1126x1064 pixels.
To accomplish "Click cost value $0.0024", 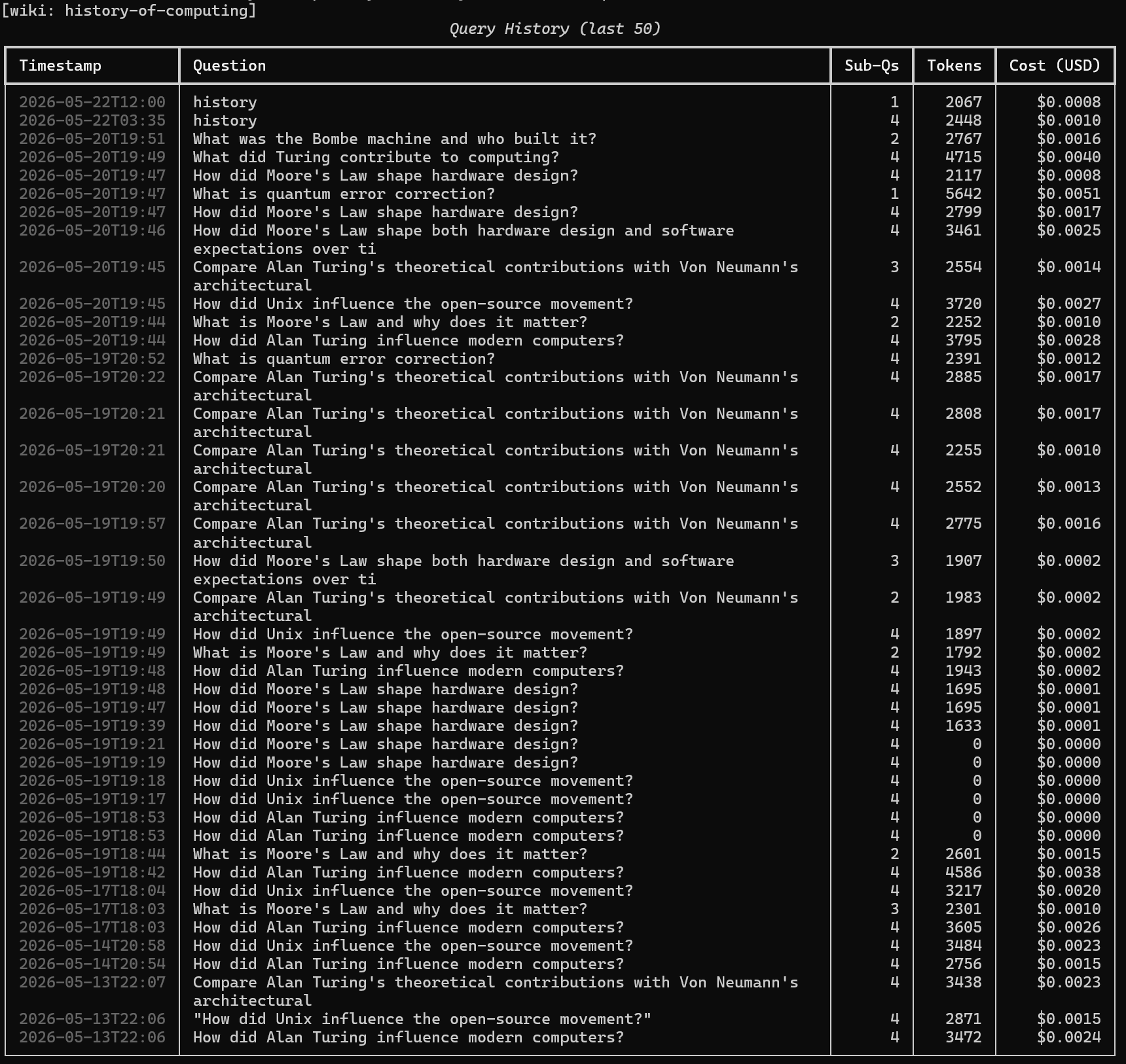I will click(x=1068, y=1037).
